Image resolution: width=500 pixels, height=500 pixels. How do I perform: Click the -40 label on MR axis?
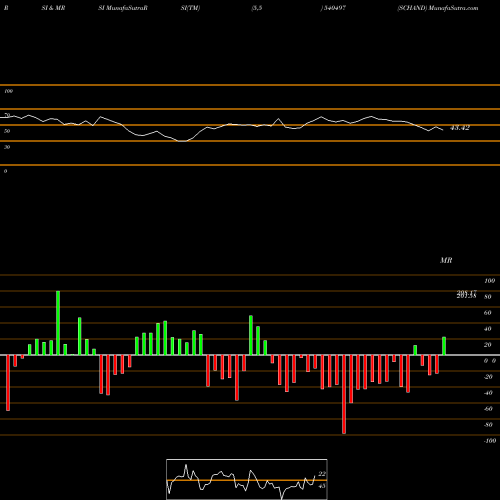pos(488,393)
